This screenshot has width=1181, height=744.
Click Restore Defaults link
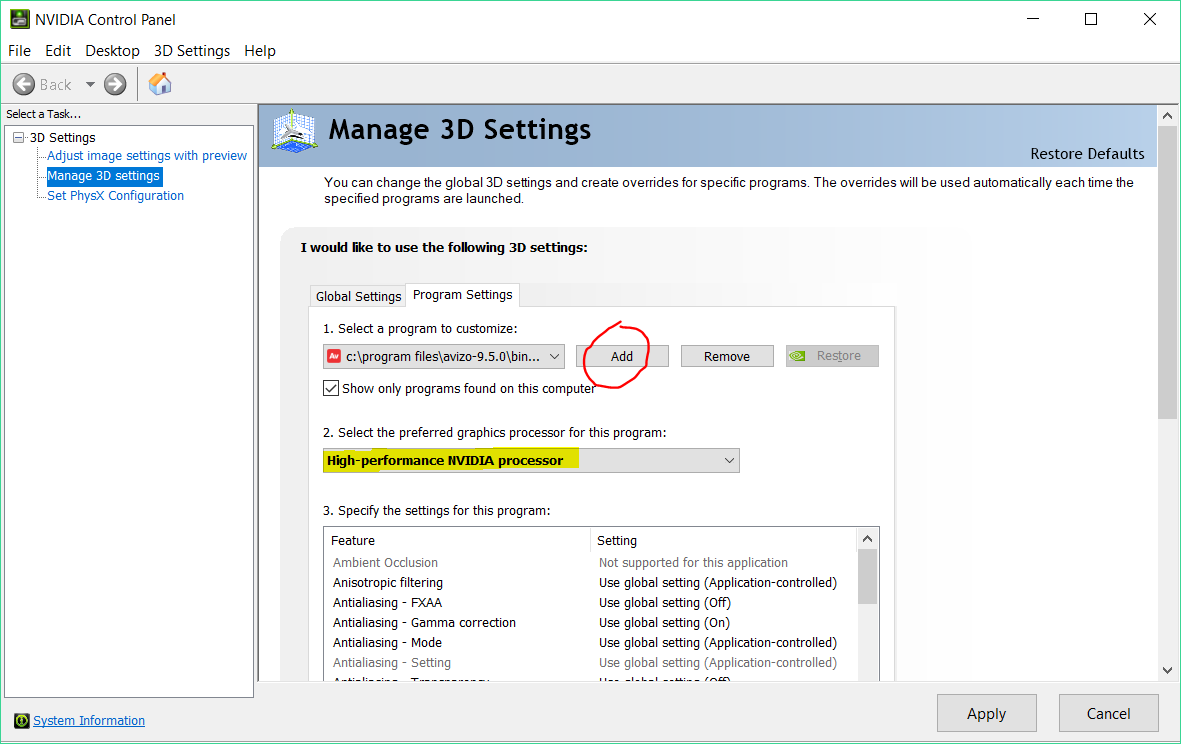pyautogui.click(x=1087, y=154)
